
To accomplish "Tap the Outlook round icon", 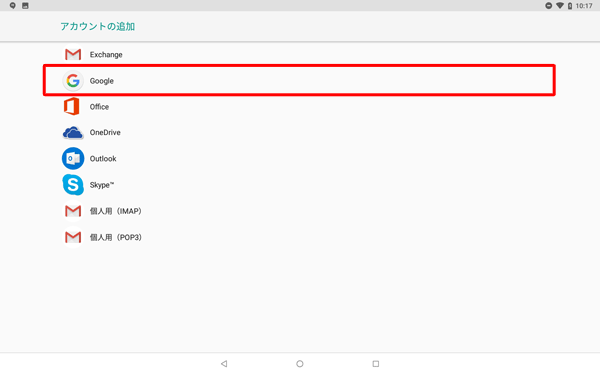I will (x=73, y=158).
